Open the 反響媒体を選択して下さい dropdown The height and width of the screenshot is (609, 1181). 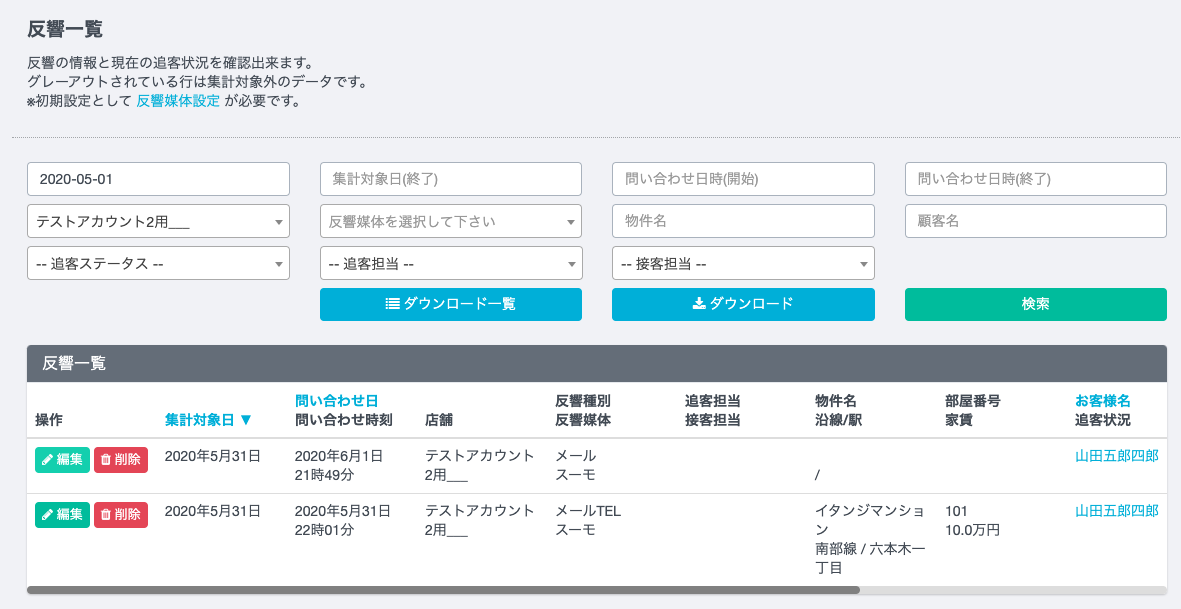point(450,221)
